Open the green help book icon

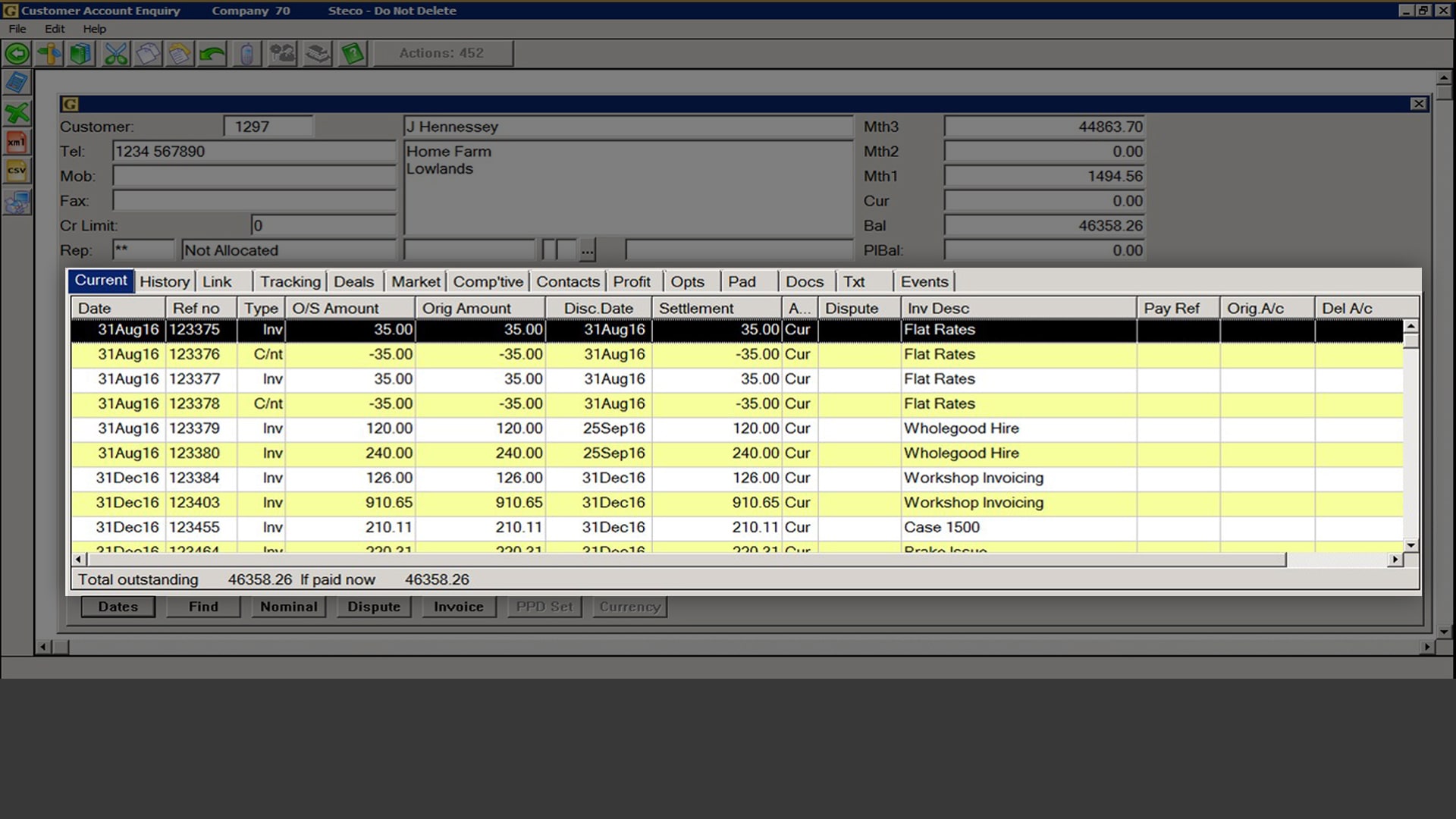[x=353, y=54]
